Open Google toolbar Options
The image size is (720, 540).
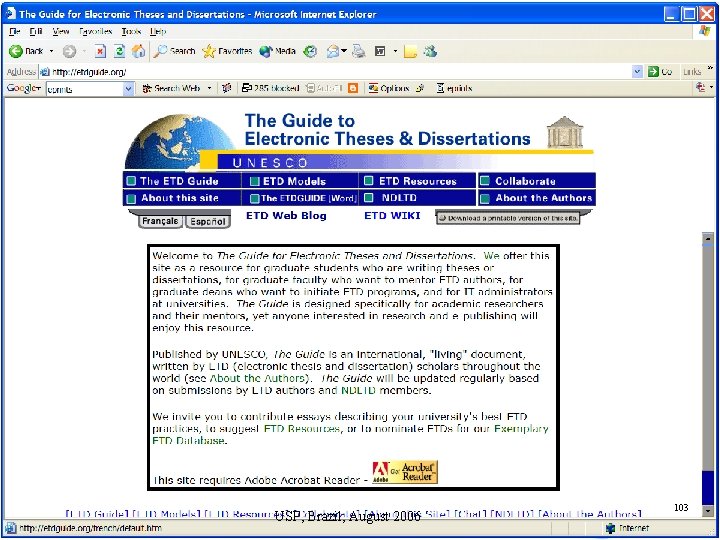tap(389, 88)
